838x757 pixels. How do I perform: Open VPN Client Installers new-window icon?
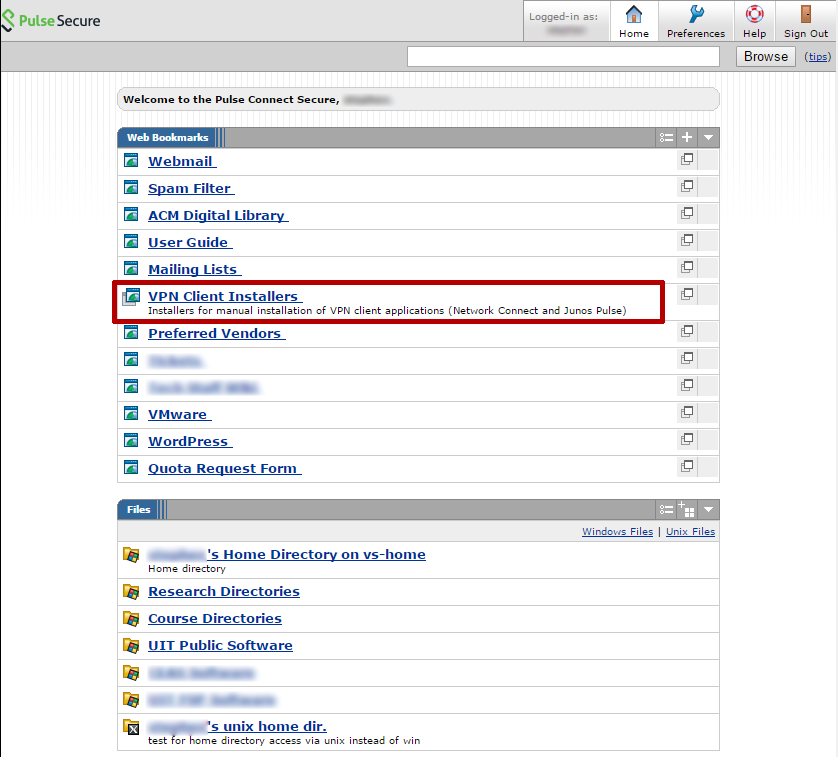[687, 294]
